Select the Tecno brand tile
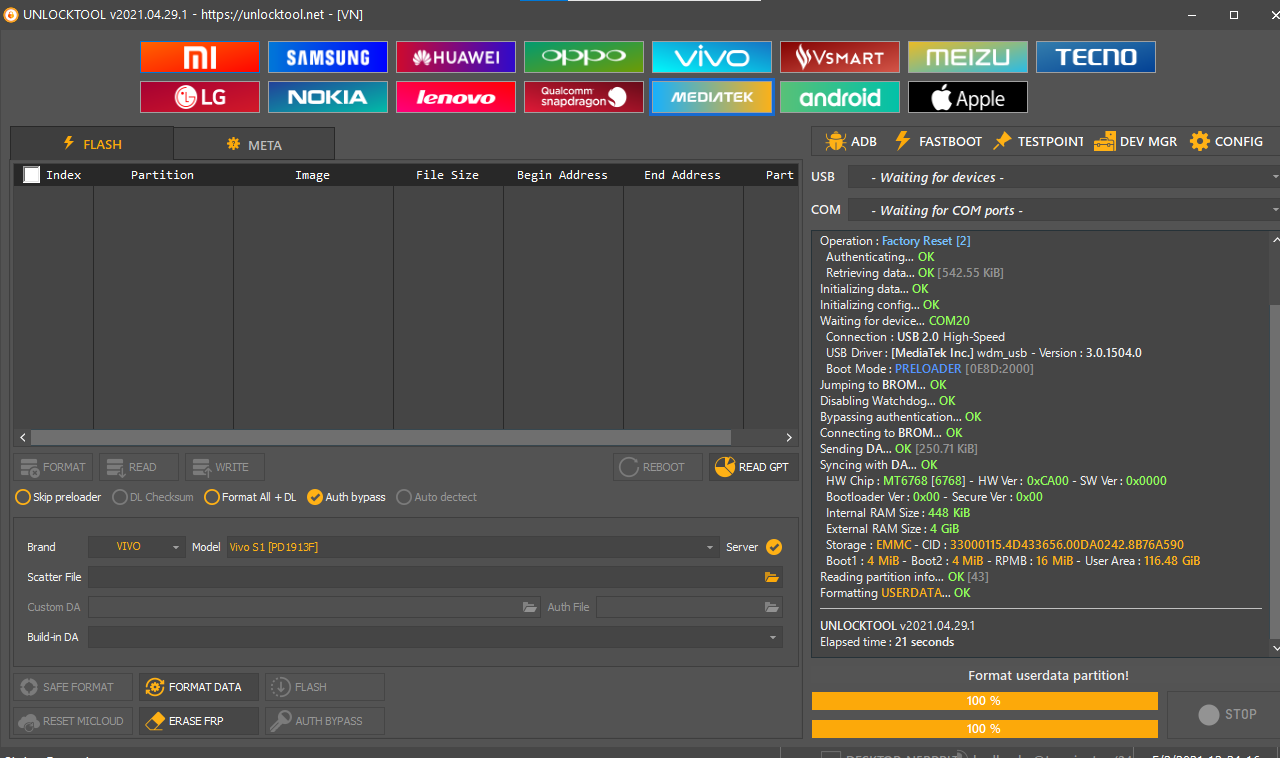The image size is (1280, 758). point(1096,57)
